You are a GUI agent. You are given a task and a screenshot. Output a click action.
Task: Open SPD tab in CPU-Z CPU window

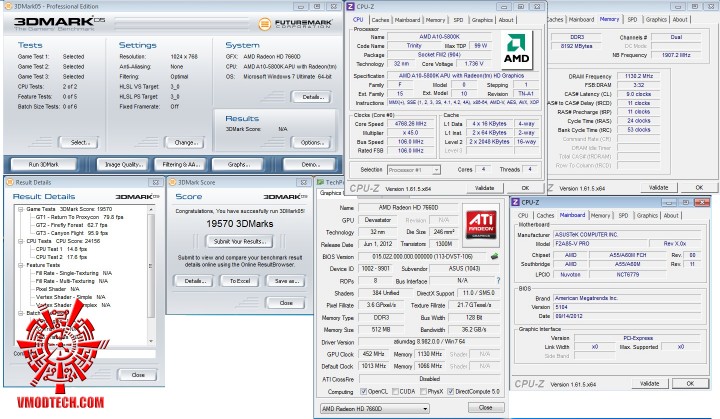458,20
